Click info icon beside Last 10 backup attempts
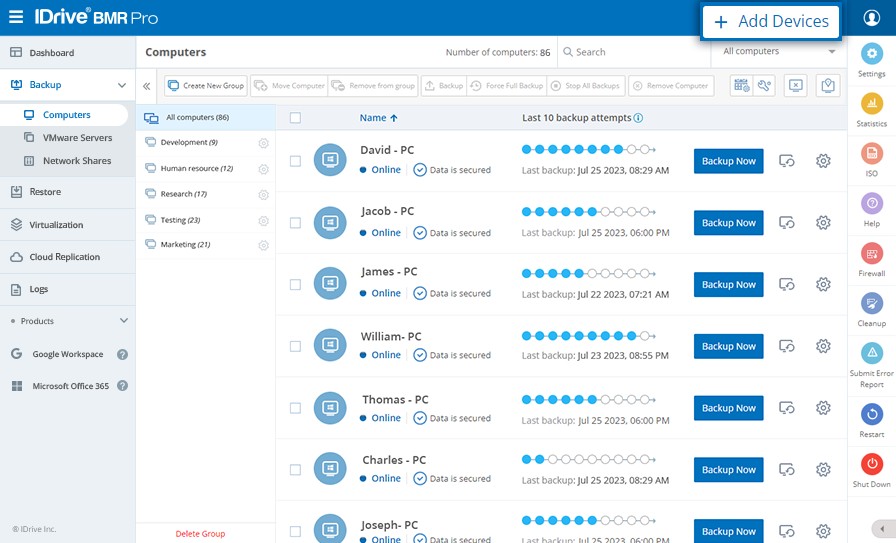Screen dimensions: 896x543 coord(638,118)
